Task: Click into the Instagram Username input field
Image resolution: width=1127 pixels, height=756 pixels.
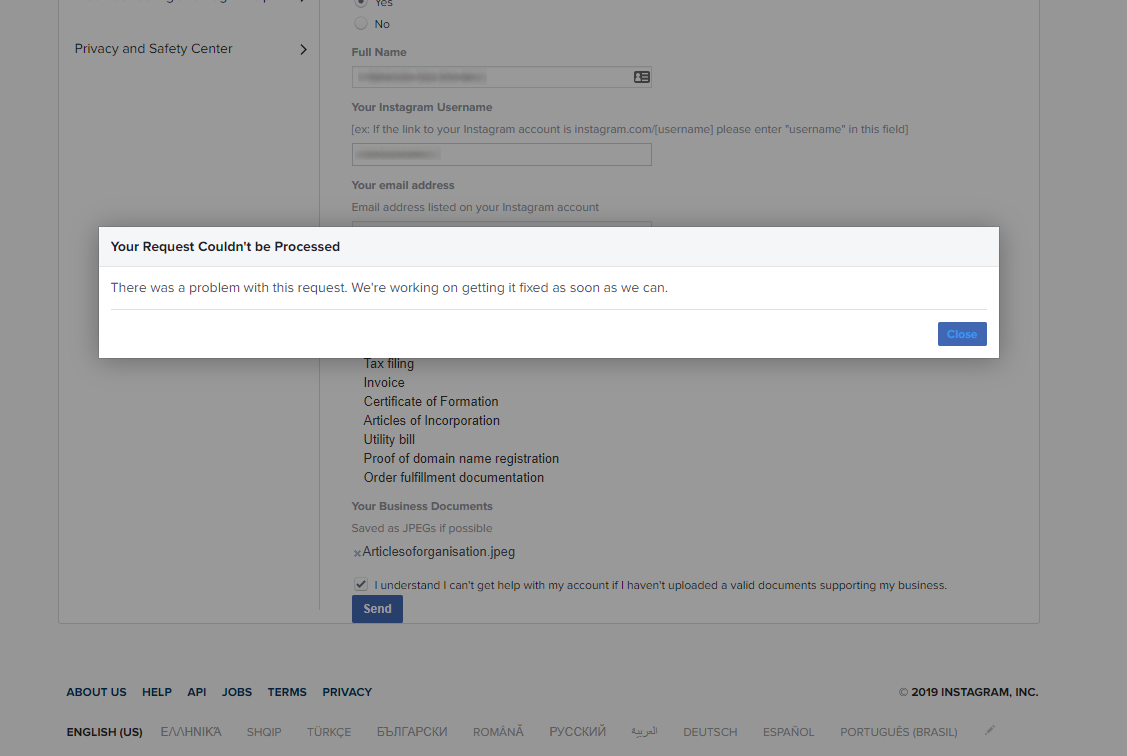Action: point(502,155)
